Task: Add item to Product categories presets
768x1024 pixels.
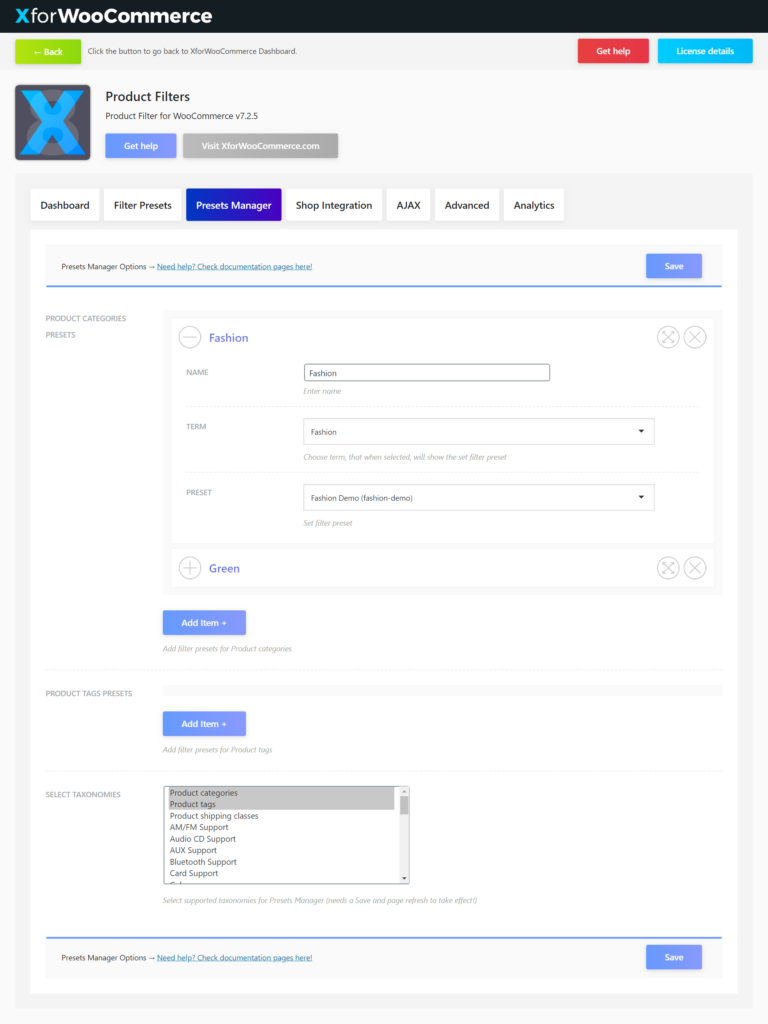Action: coord(204,622)
